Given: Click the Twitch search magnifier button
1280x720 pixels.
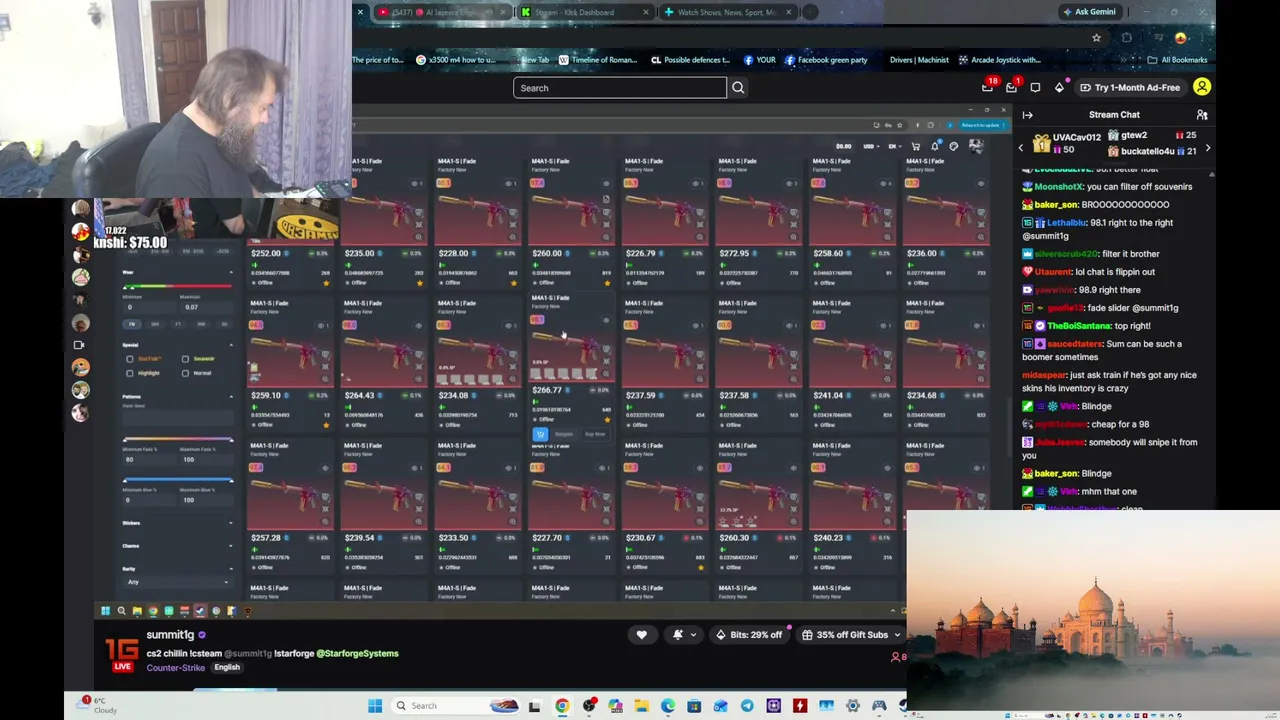Looking at the screenshot, I should pyautogui.click(x=738, y=88).
